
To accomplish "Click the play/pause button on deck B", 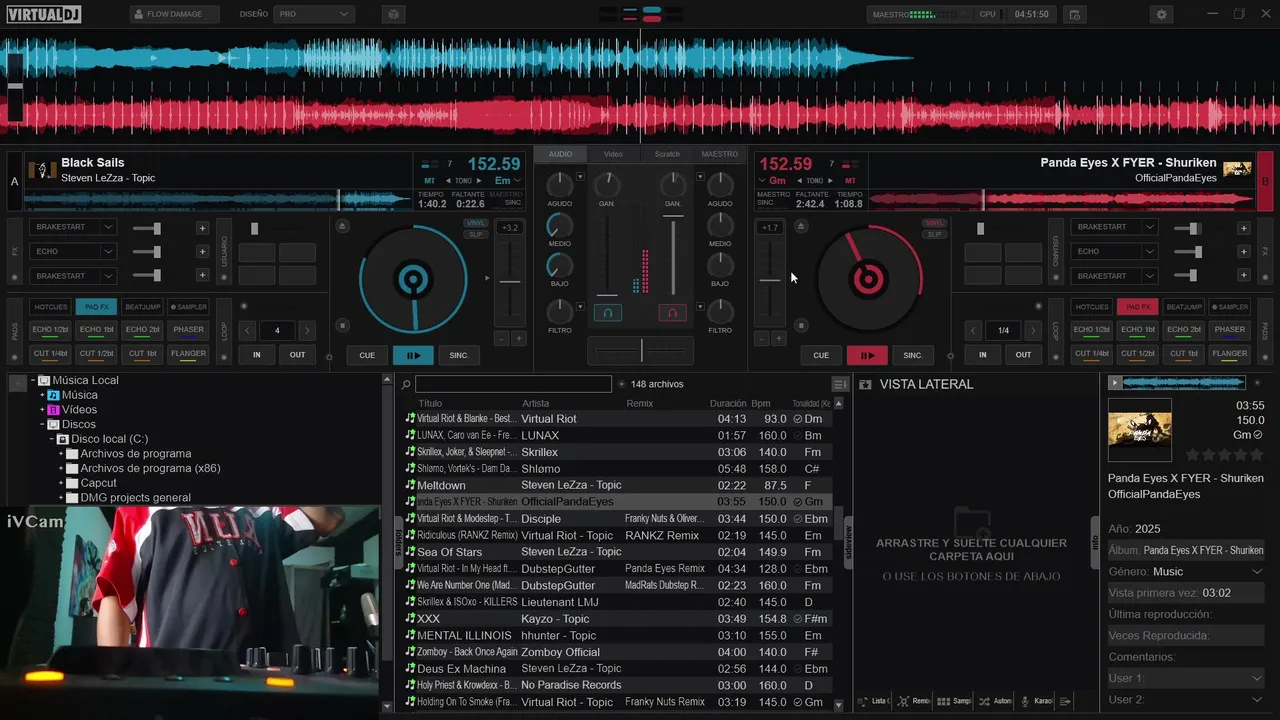I will [x=867, y=355].
